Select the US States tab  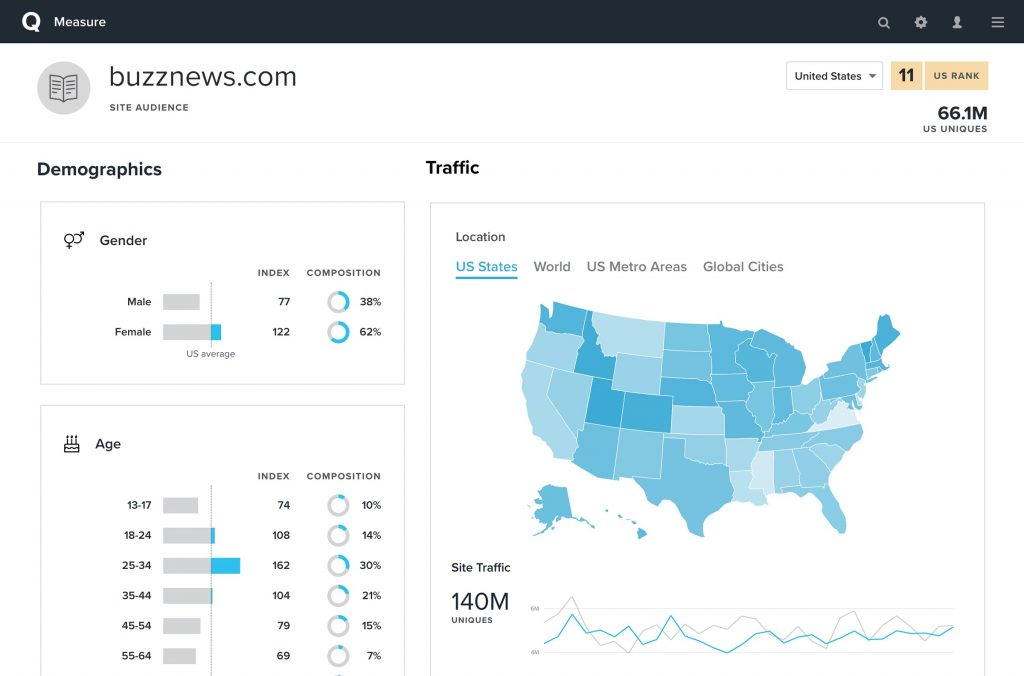click(x=487, y=266)
